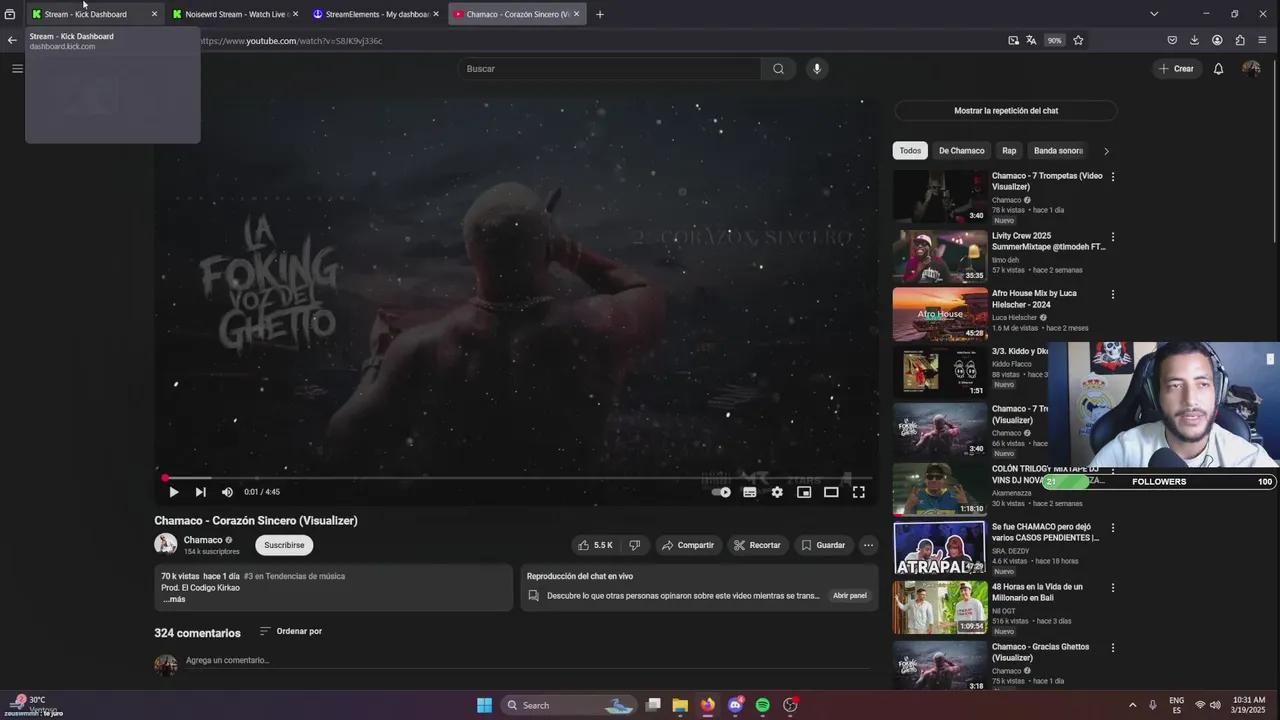Screen dimensions: 1280x720
Task: Open options for 48 Horas video
Action: tap(1113, 588)
